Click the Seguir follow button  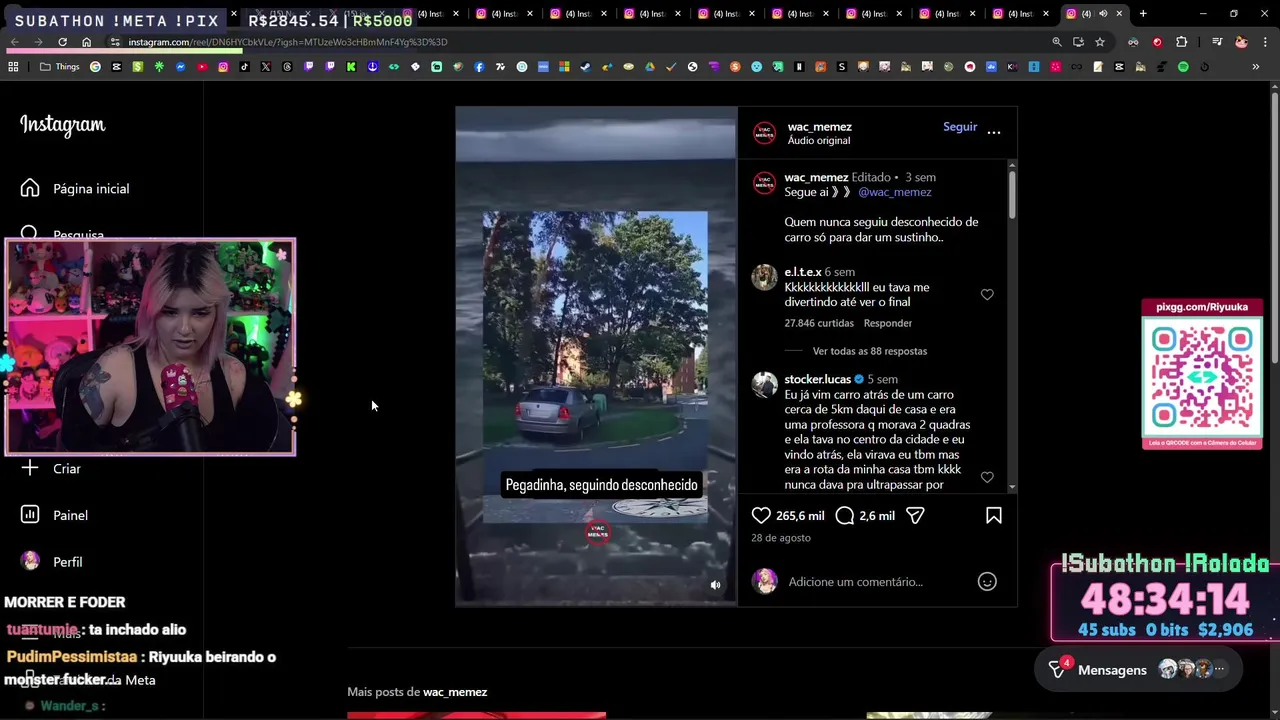[x=960, y=127]
